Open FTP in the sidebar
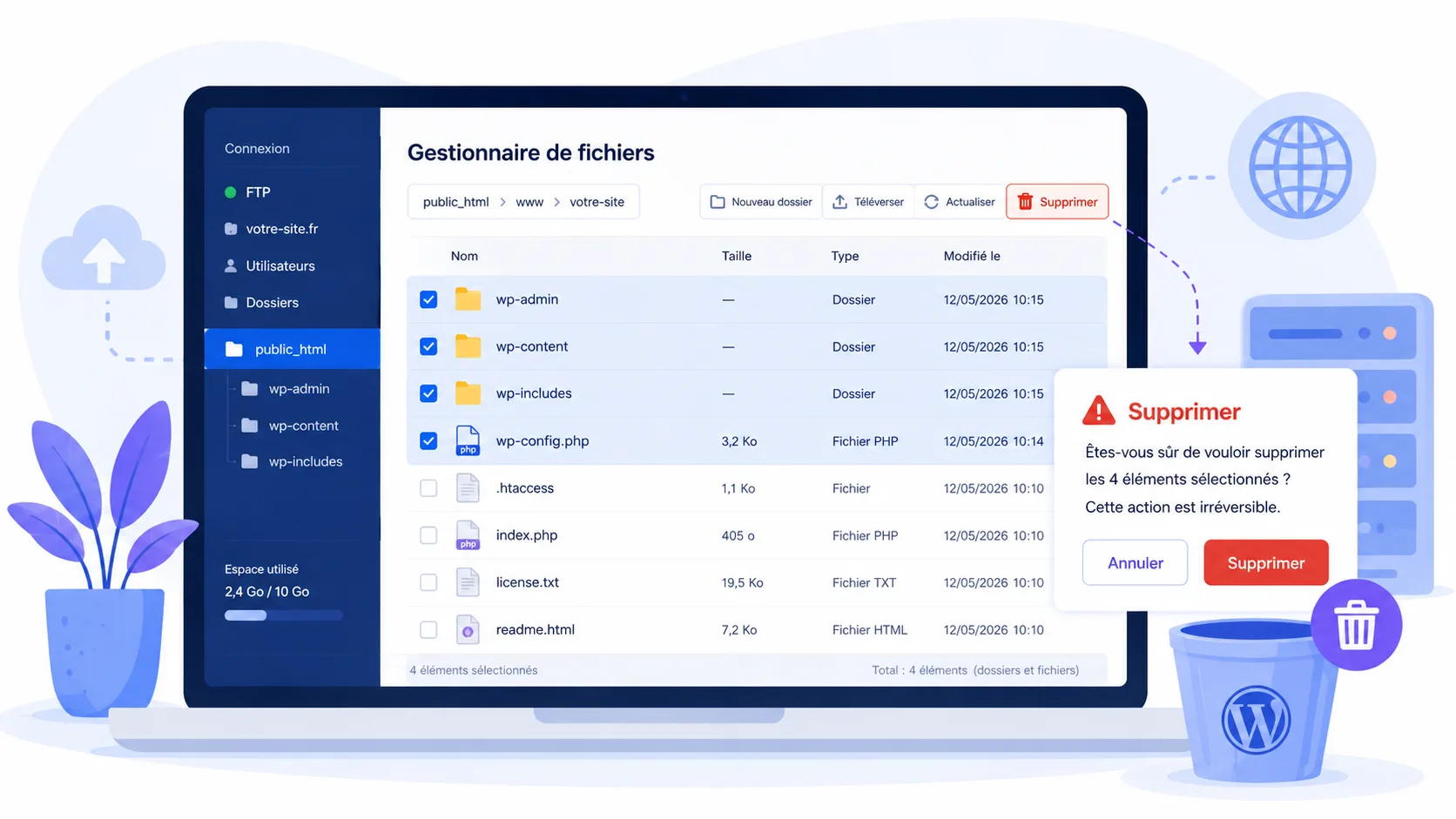 click(x=258, y=192)
